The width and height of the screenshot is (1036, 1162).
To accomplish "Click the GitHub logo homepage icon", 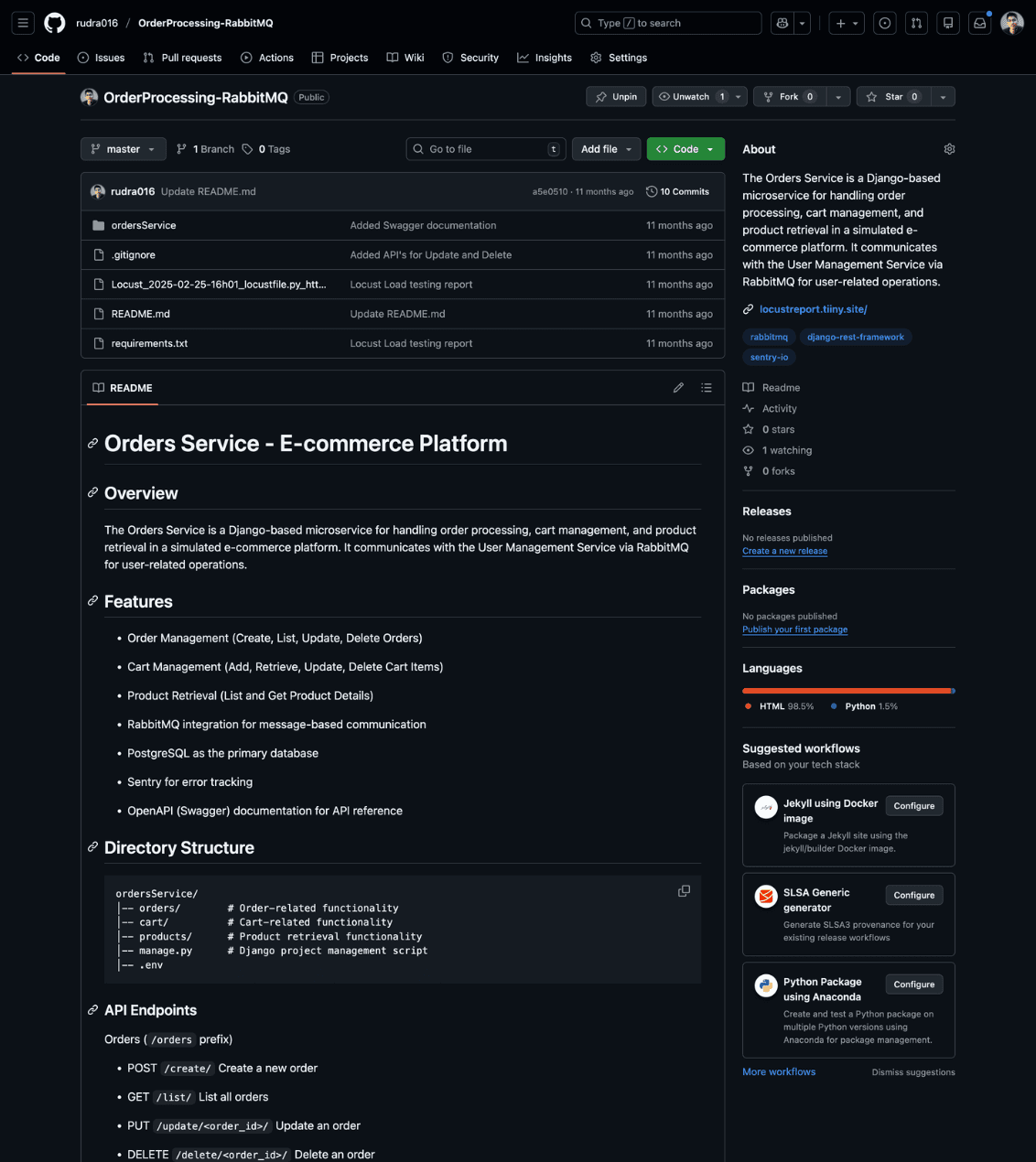I will [x=55, y=23].
